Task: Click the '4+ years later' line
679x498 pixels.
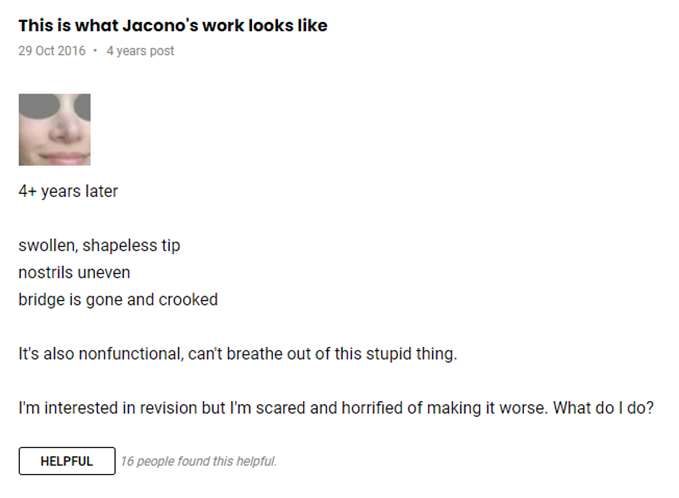Action: click(x=68, y=191)
